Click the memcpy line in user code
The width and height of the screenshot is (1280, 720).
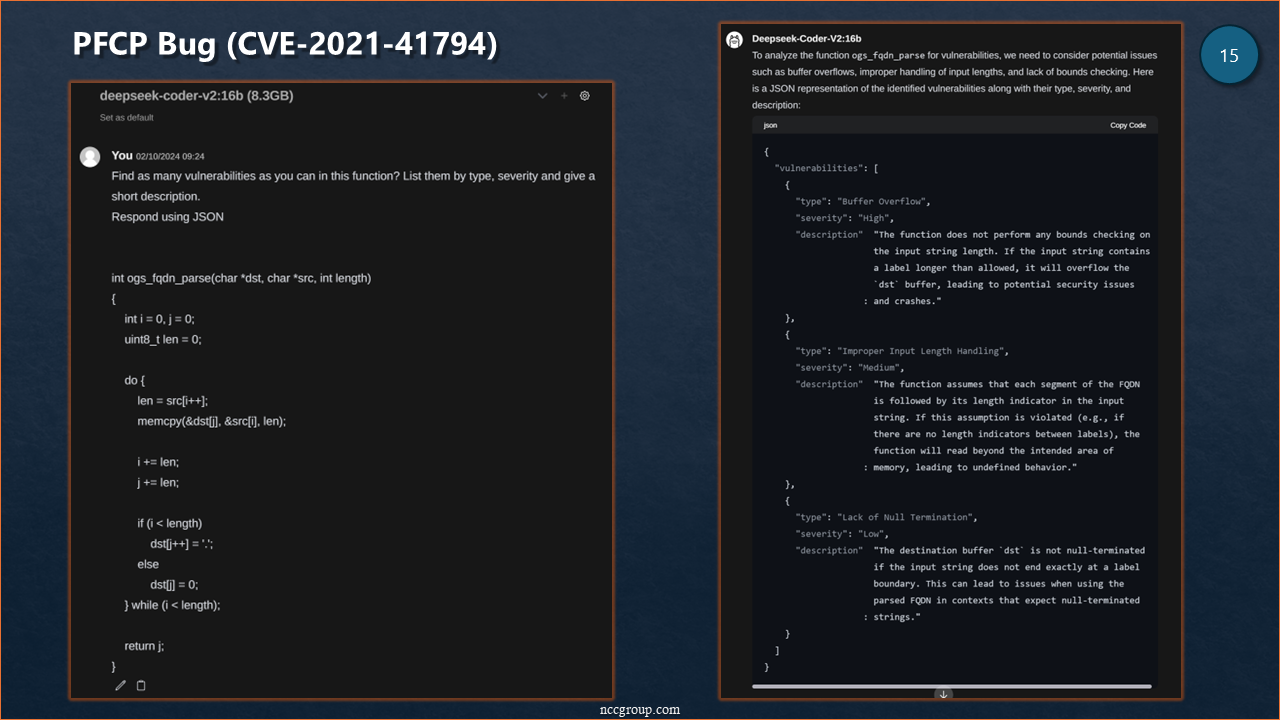click(x=211, y=421)
